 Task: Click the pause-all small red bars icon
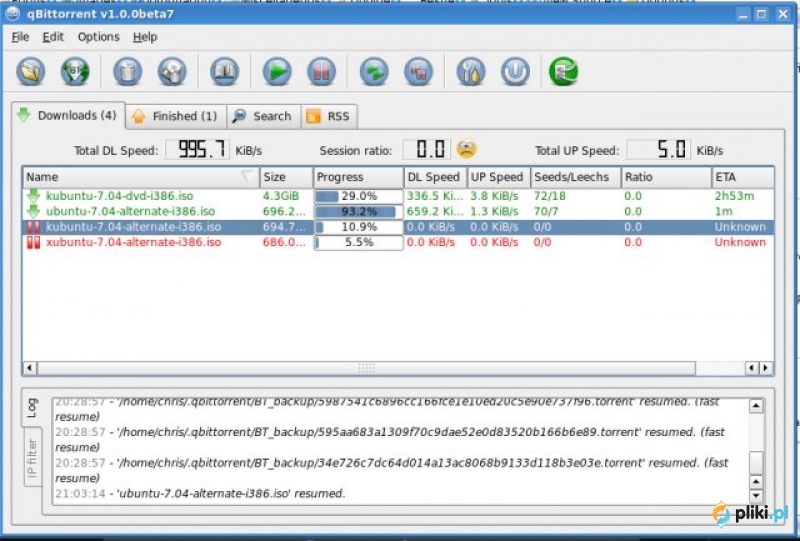pyautogui.click(x=418, y=71)
